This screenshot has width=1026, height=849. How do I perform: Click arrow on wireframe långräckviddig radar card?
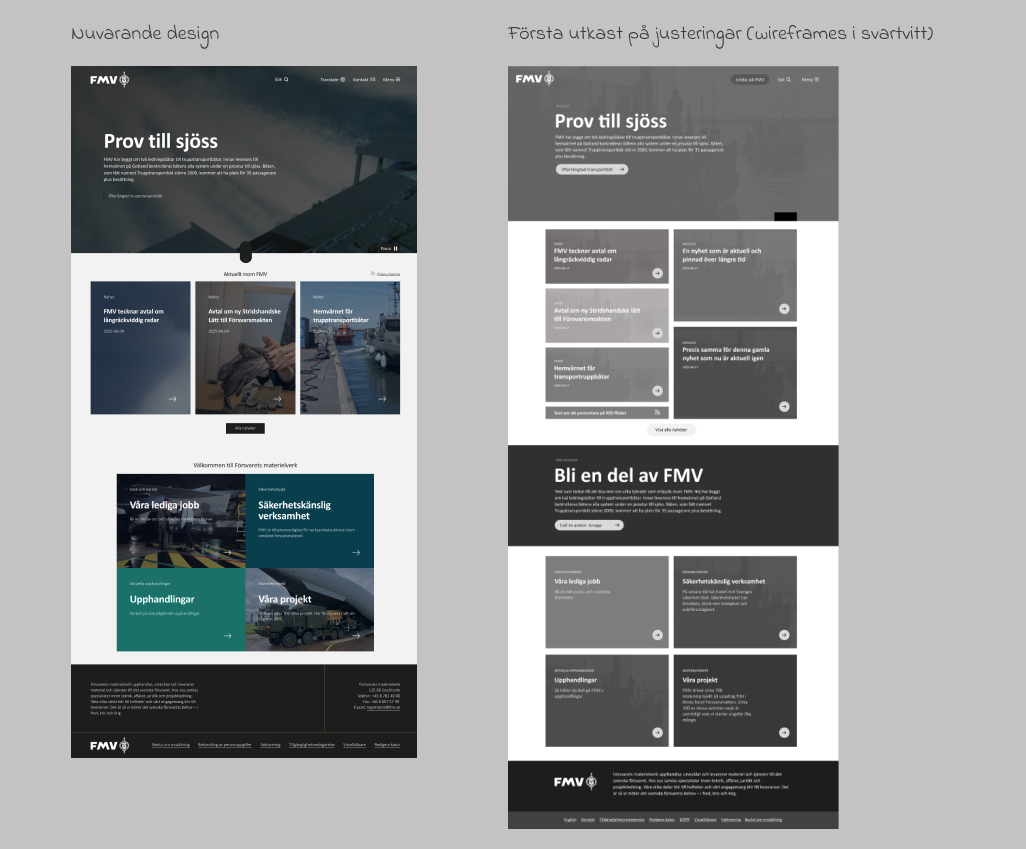(658, 274)
